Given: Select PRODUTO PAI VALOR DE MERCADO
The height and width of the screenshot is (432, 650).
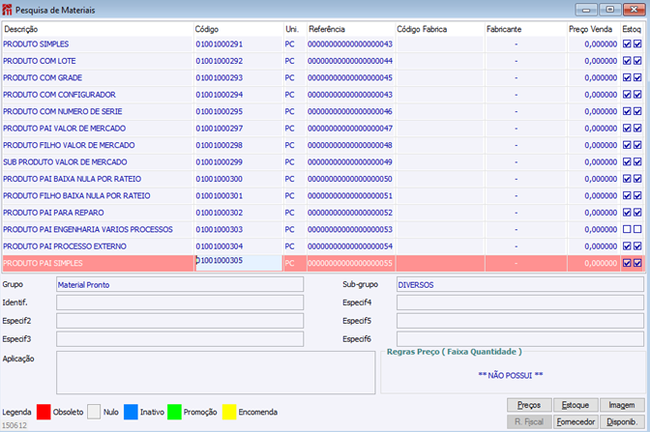Looking at the screenshot, I should click(64, 128).
